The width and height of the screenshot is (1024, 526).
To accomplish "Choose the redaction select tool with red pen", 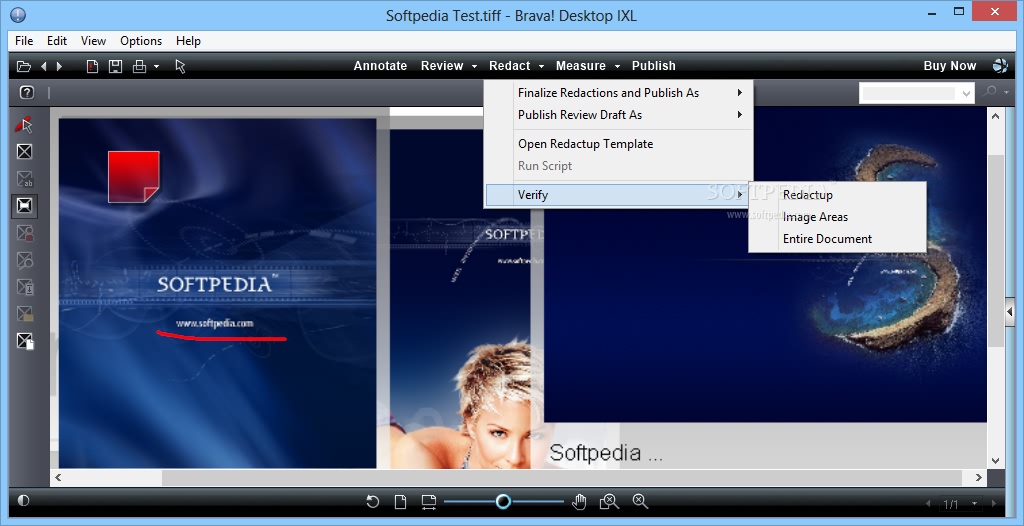I will click(24, 125).
